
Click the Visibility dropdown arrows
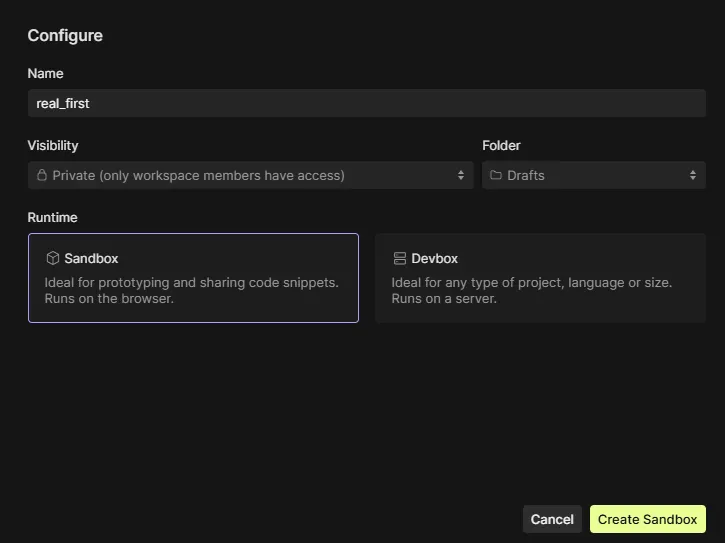[461, 175]
